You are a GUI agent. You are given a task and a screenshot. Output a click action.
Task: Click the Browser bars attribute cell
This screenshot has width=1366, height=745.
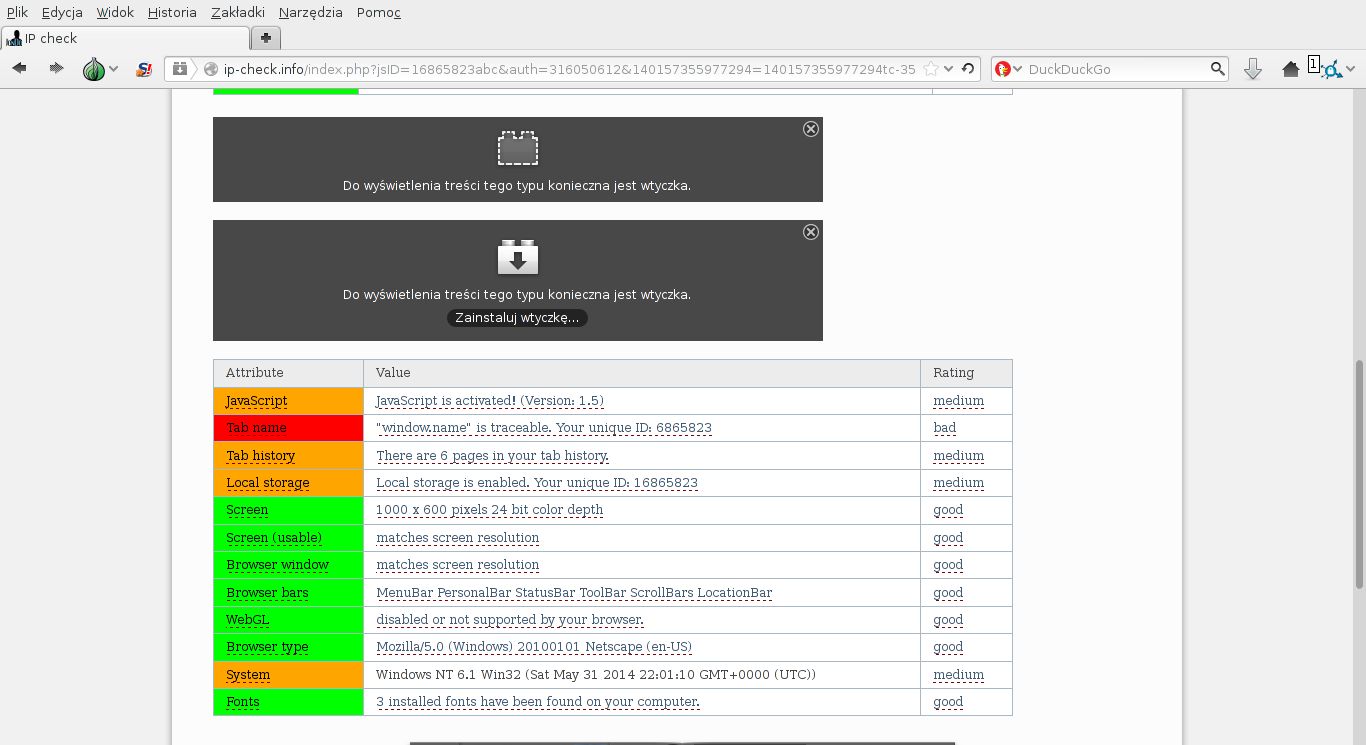point(288,593)
